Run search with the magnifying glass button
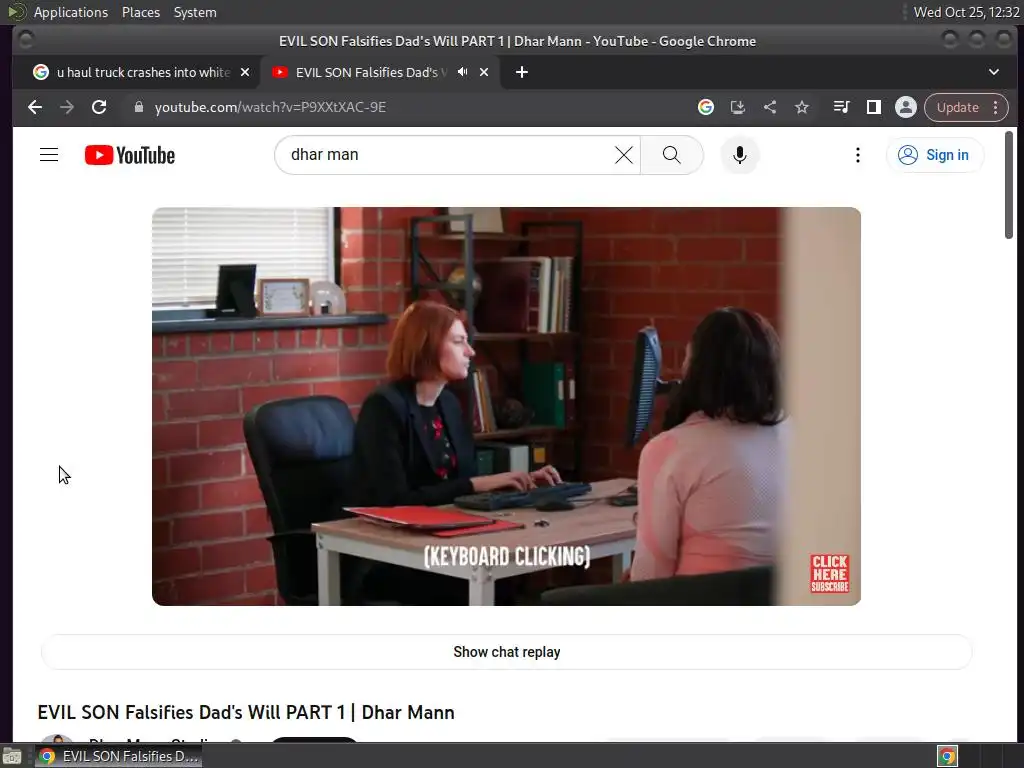Image resolution: width=1024 pixels, height=768 pixels. (671, 155)
